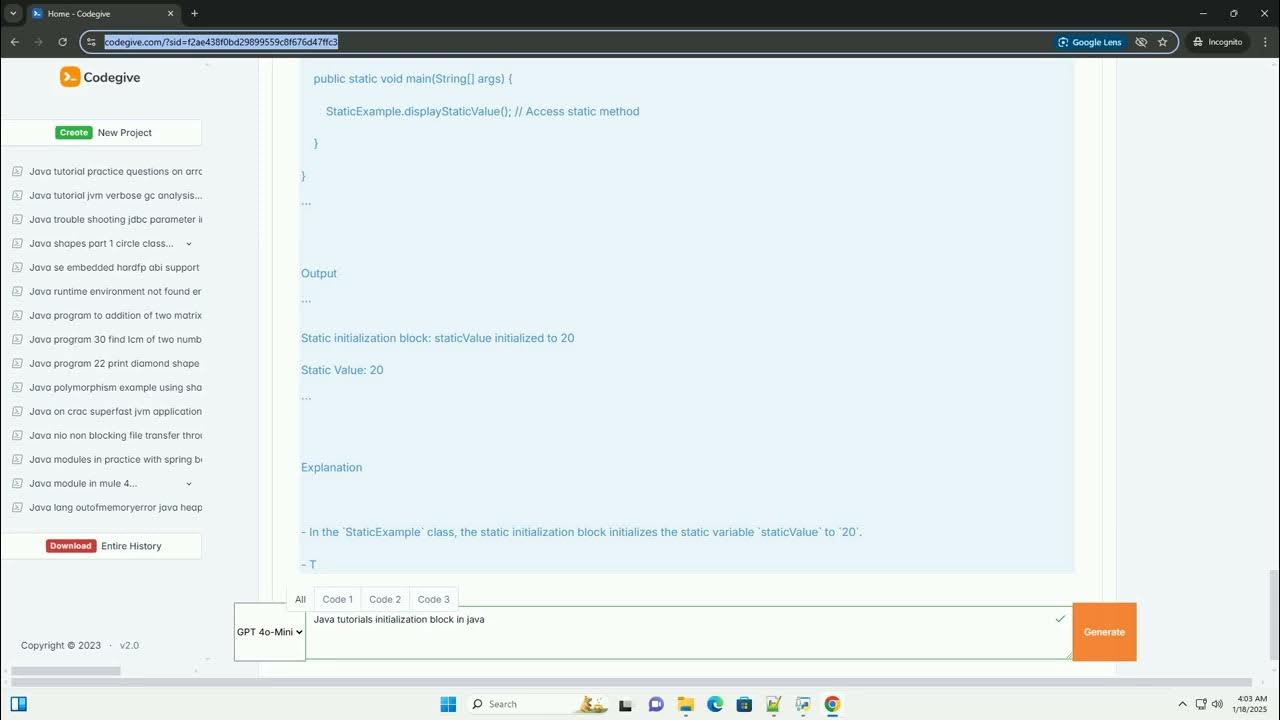This screenshot has width=1280, height=720.
Task: Expand 'Java shapes part 1 circle class' chevron
Action: [x=189, y=244]
